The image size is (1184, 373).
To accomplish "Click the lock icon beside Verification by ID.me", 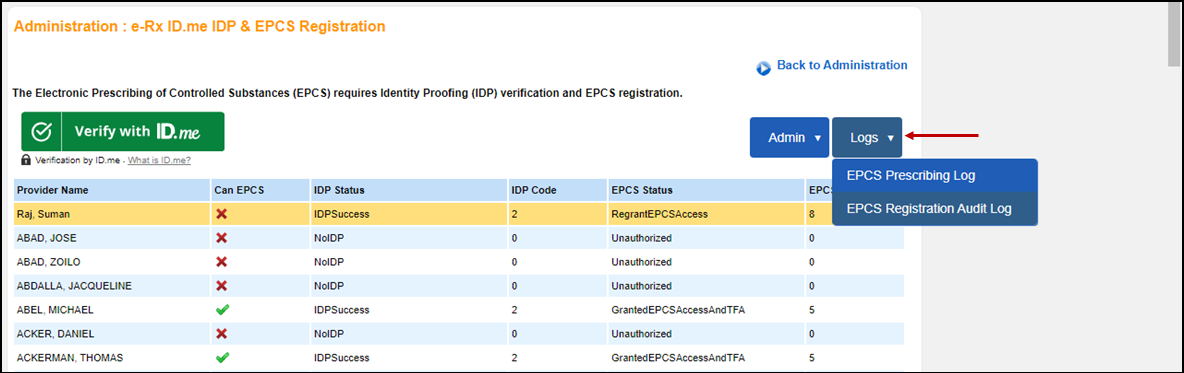I will 26,160.
